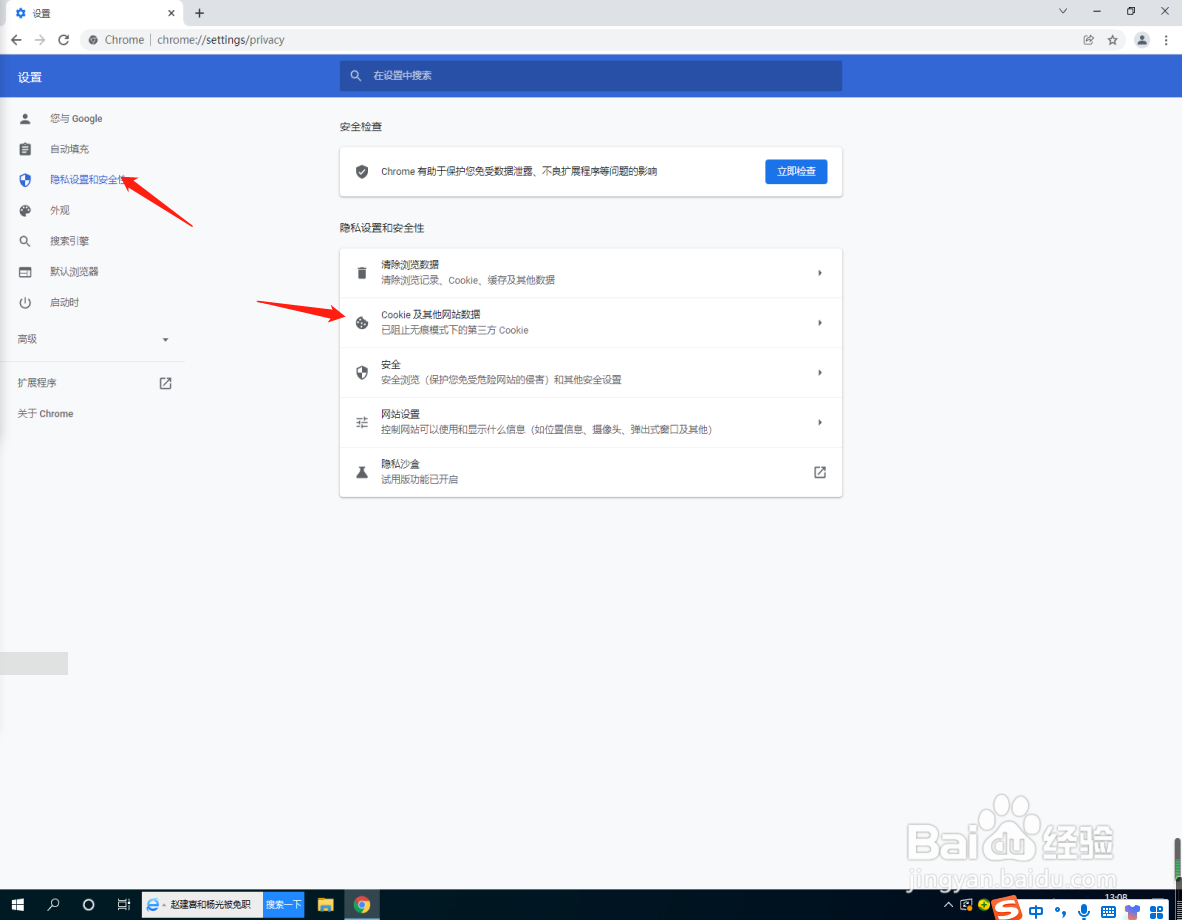1182x920 pixels.
Task: Click the browser icon beside 默认浏览器
Action: pos(25,272)
